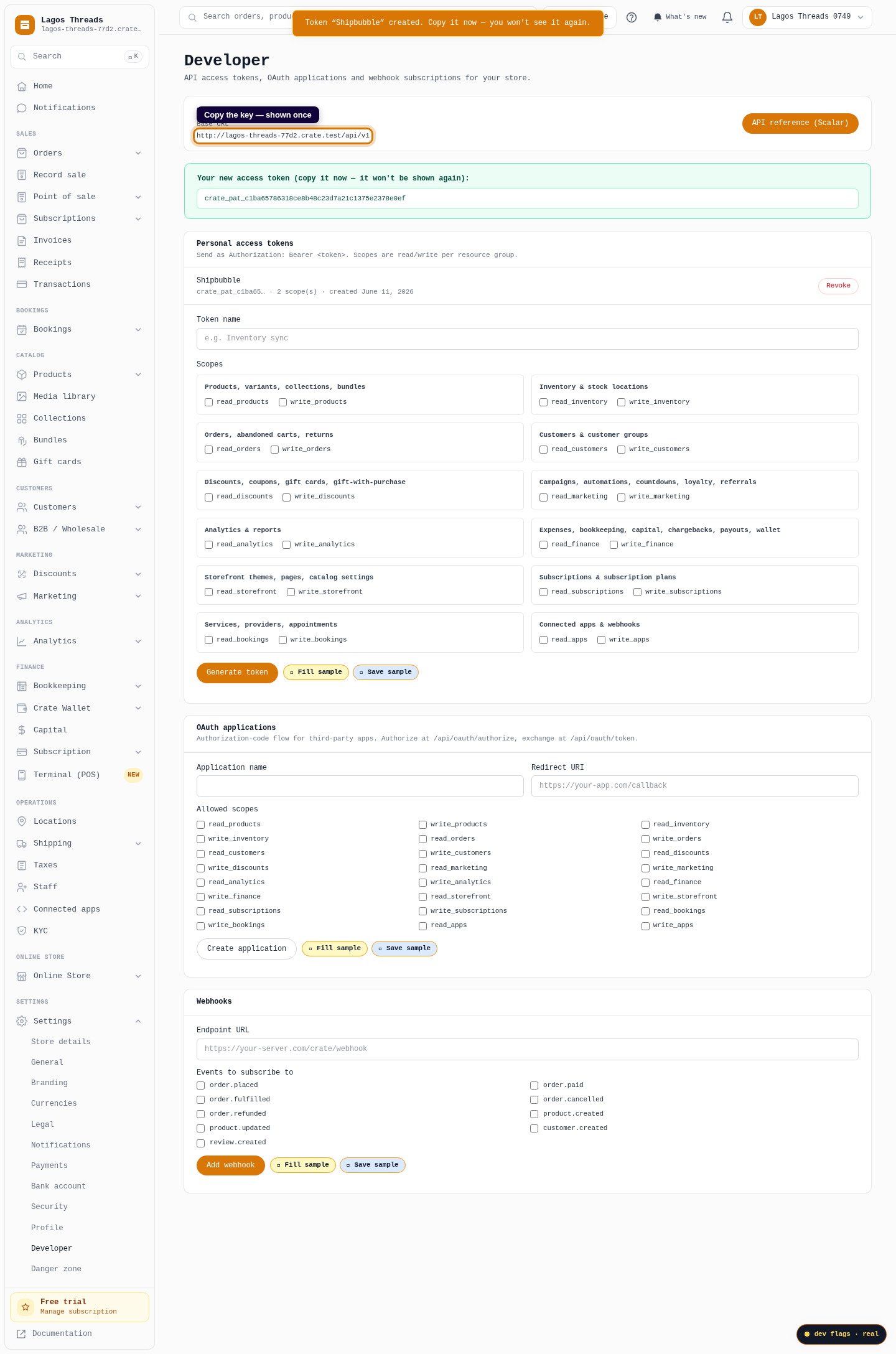
Task: Check OAuth allowed scope write_storefront
Action: (x=646, y=897)
